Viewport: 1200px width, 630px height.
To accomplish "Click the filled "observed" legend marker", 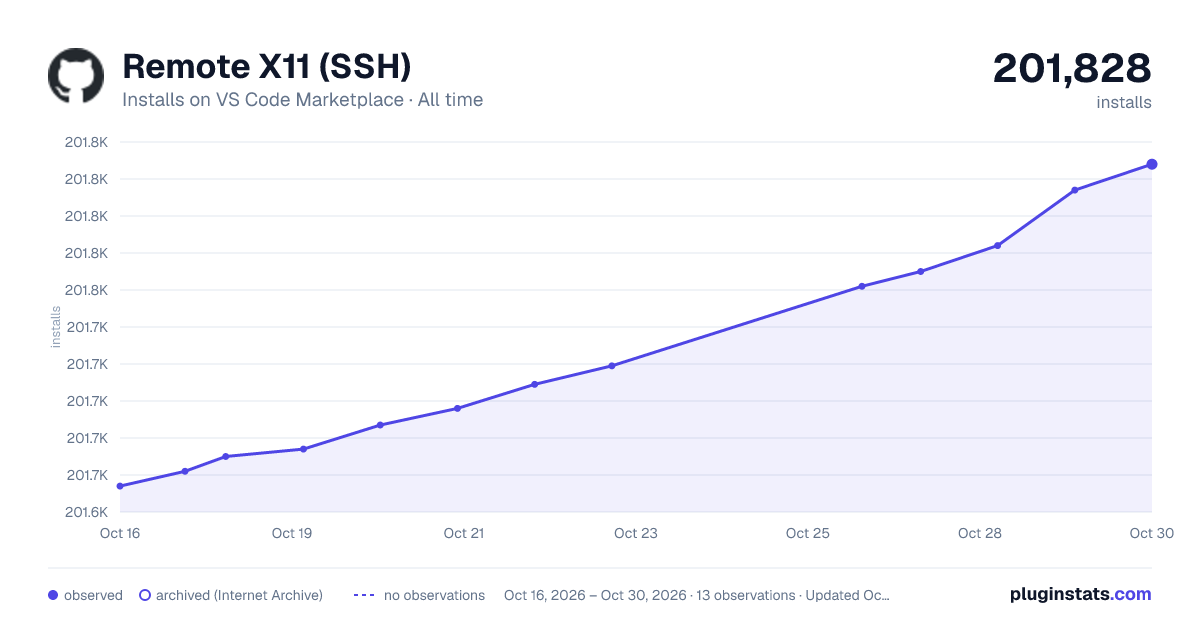I will coord(53,595).
